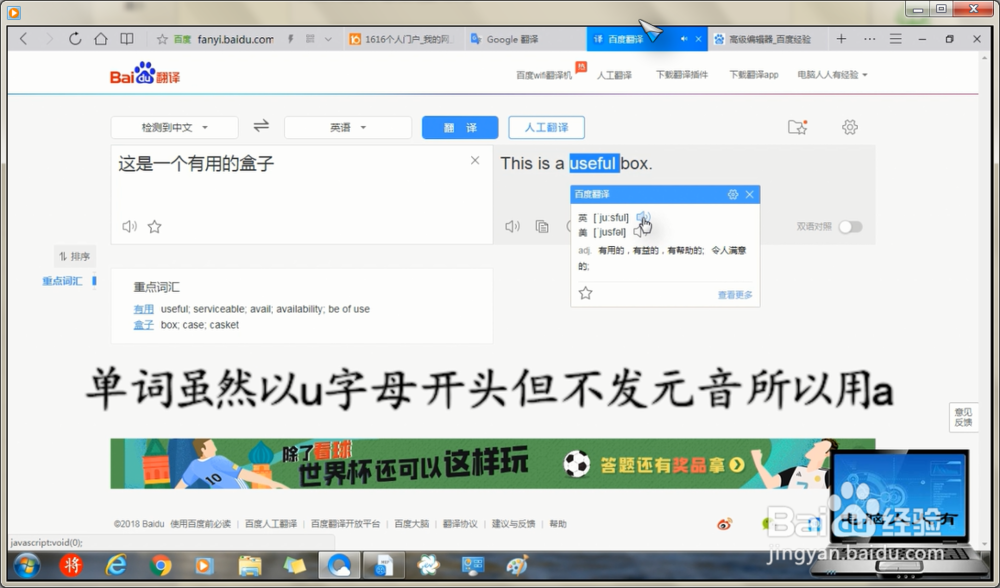Copy the translation result icon

tap(542, 226)
